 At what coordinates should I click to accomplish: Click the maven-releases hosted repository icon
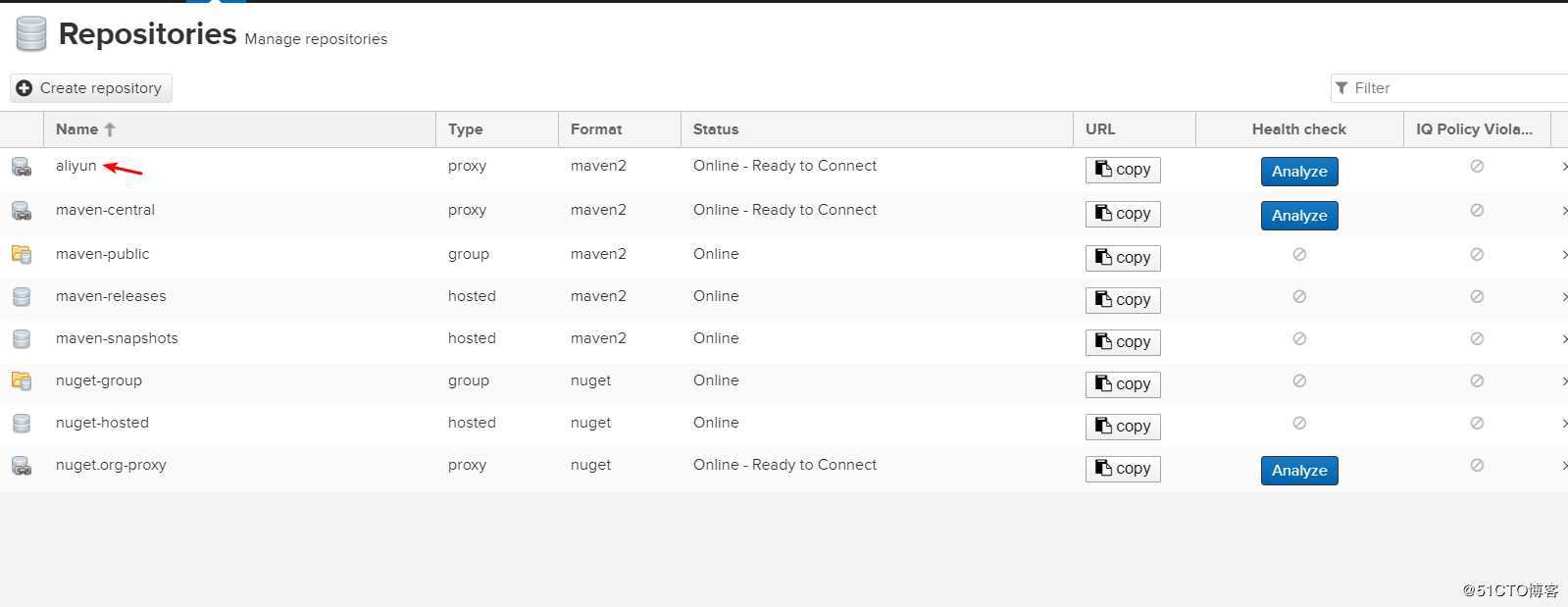(22, 296)
